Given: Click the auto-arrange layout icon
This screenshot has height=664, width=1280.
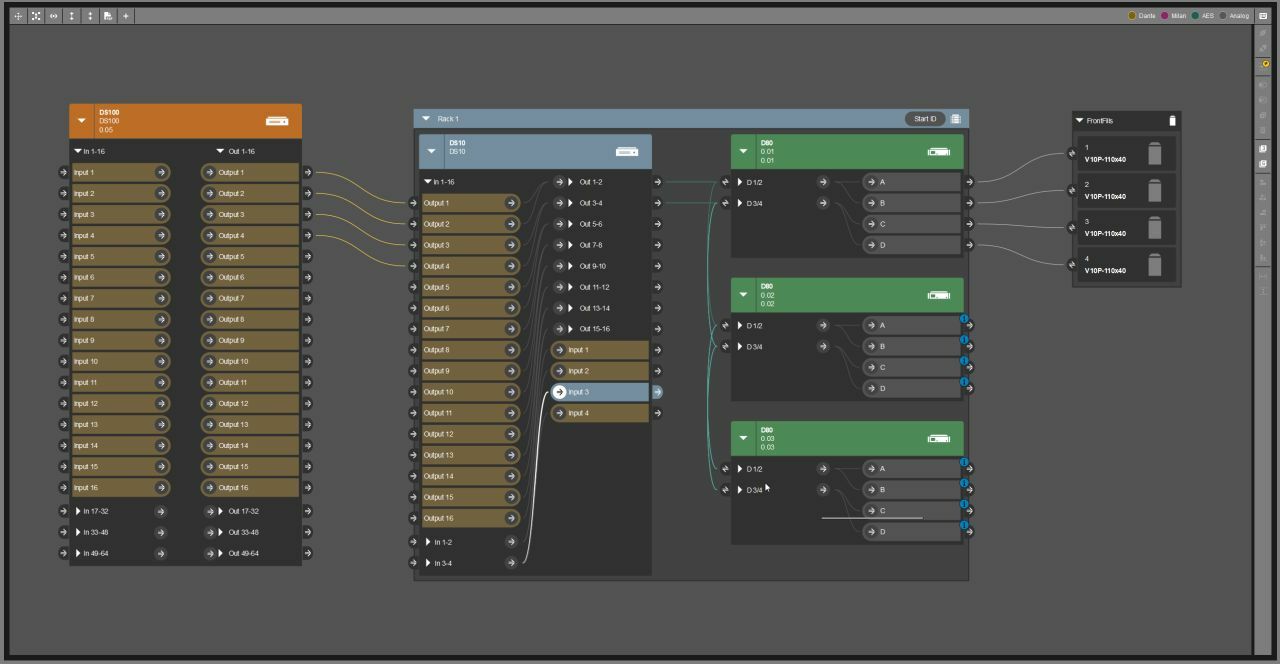Looking at the screenshot, I should pos(35,15).
